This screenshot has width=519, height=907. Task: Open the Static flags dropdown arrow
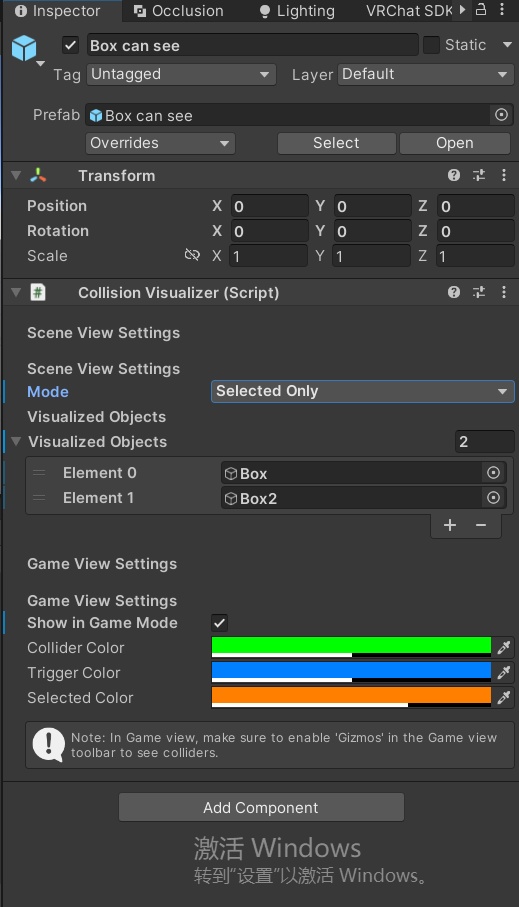point(507,45)
